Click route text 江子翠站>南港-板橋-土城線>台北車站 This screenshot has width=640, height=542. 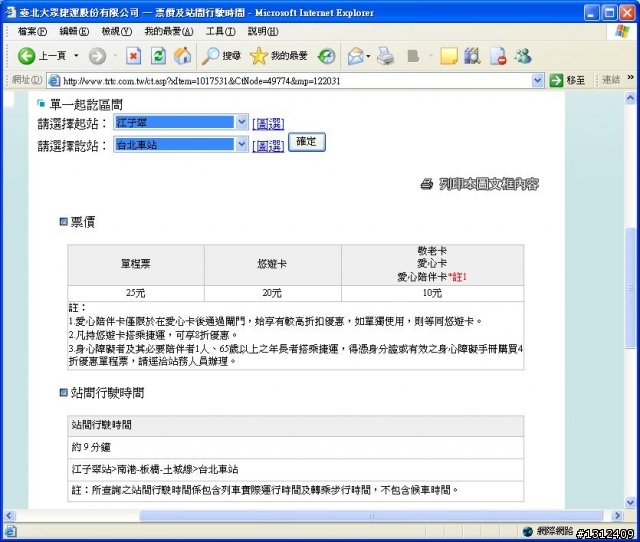tap(155, 469)
